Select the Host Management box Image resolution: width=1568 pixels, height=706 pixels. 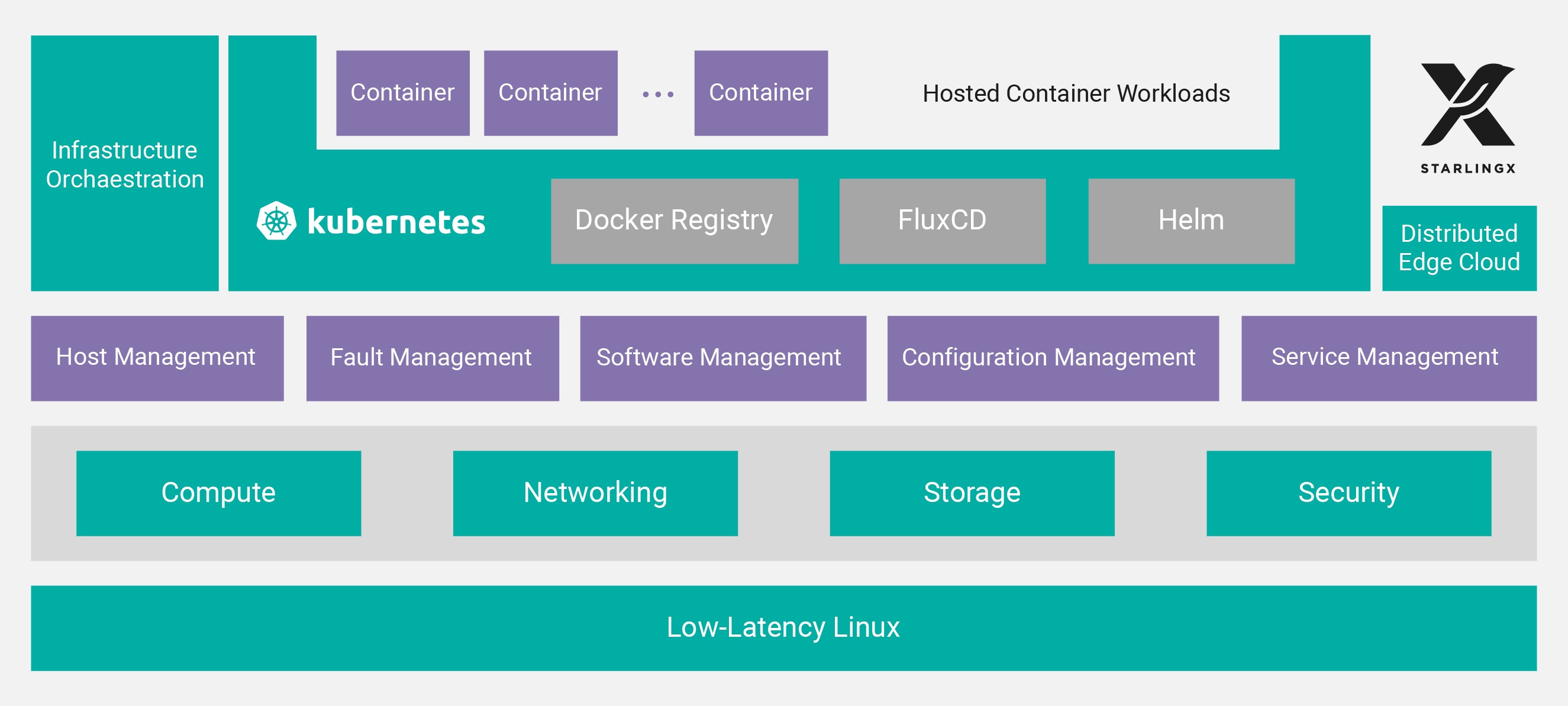157,358
